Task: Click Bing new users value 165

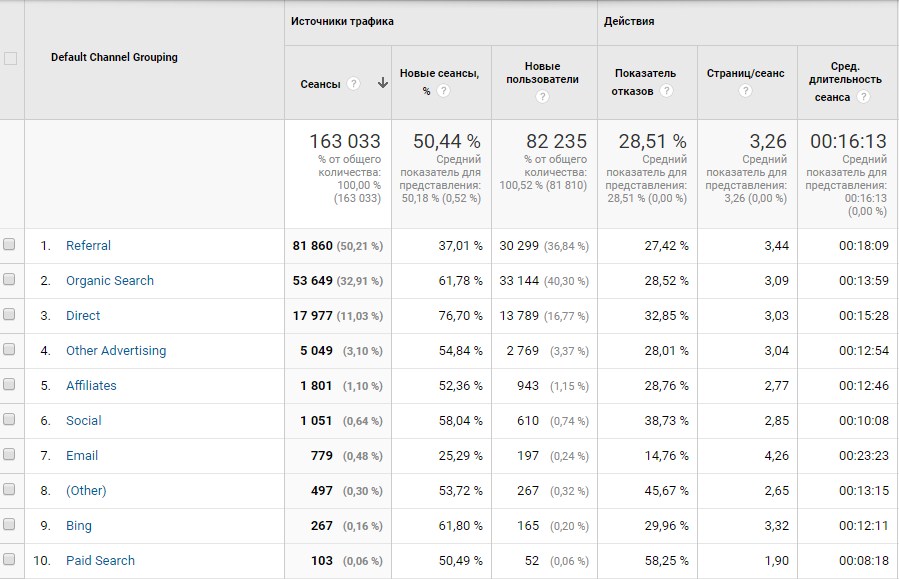Action: [x=528, y=526]
